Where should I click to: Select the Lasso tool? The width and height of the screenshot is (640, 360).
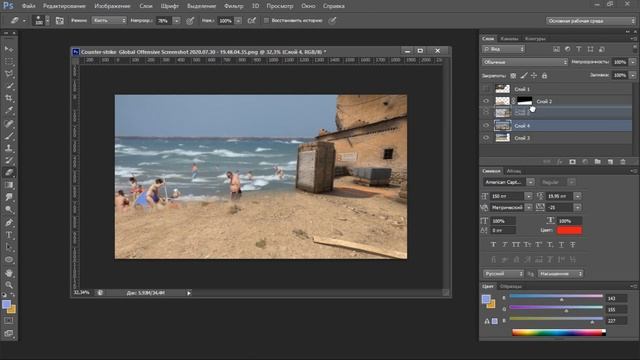pos(9,74)
